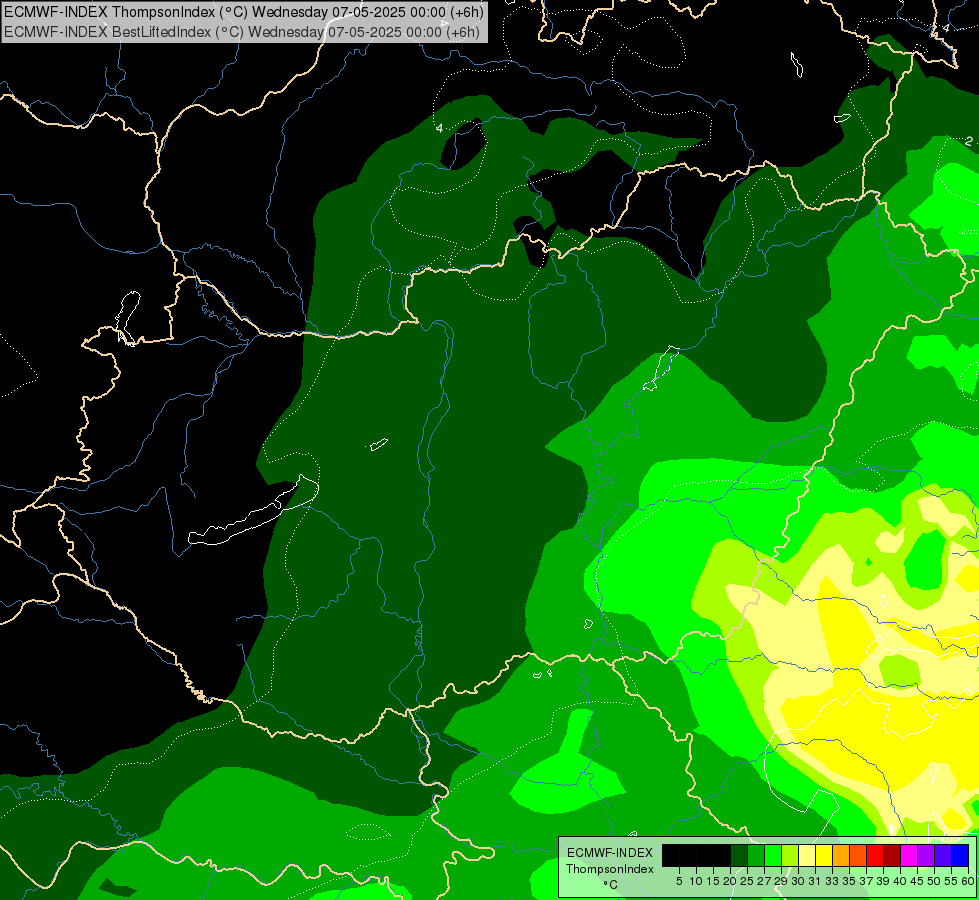This screenshot has width=979, height=900.
Task: Click the legend tick value 55
Action: (951, 881)
